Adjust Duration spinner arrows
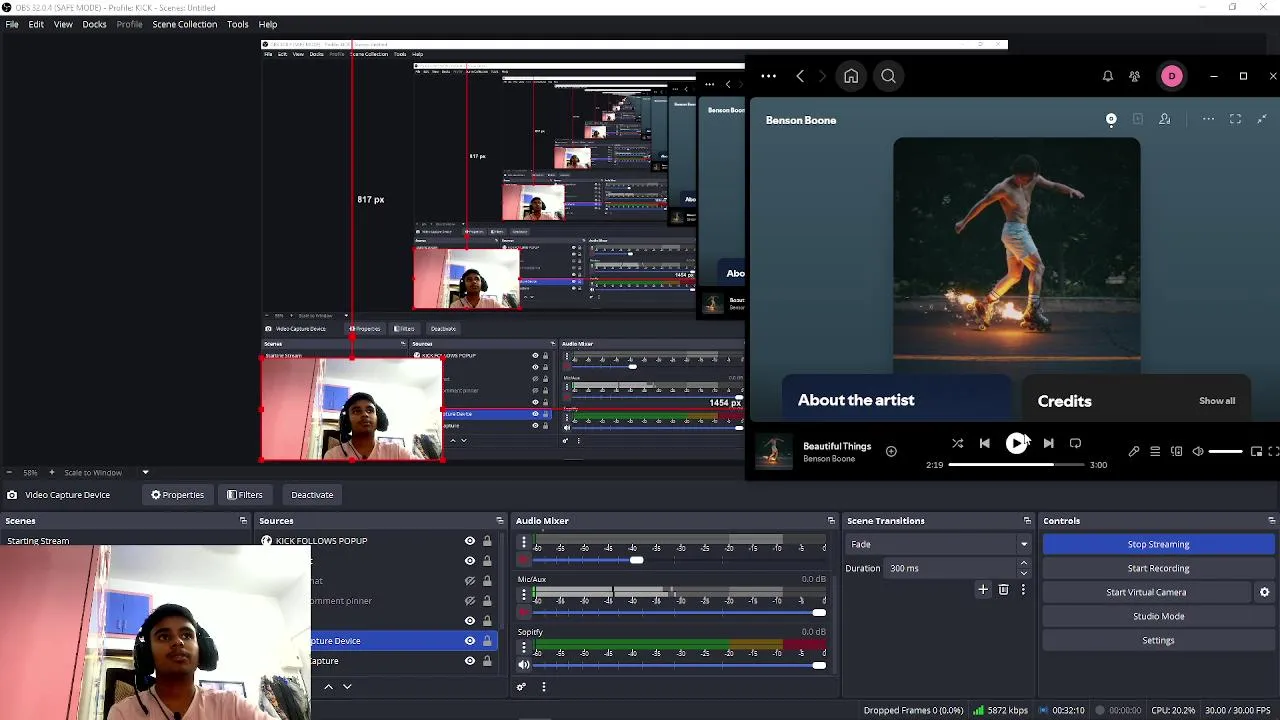This screenshot has width=1280, height=720. (1023, 568)
